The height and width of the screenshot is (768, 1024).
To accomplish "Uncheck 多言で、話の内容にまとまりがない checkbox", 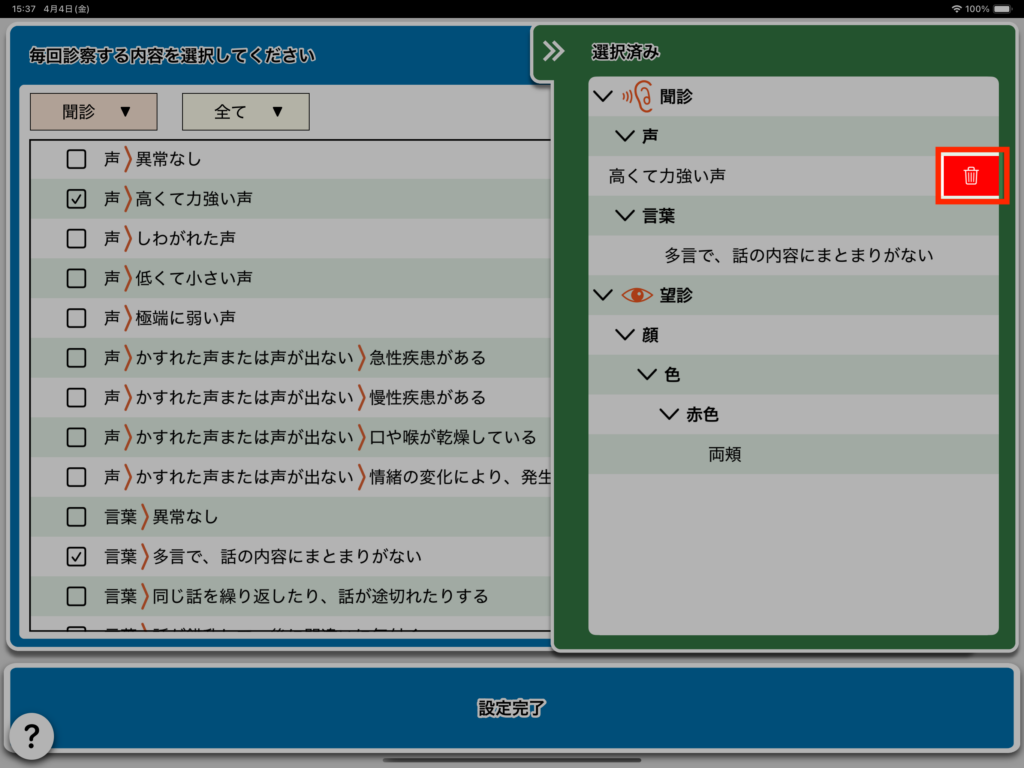I will [x=76, y=557].
